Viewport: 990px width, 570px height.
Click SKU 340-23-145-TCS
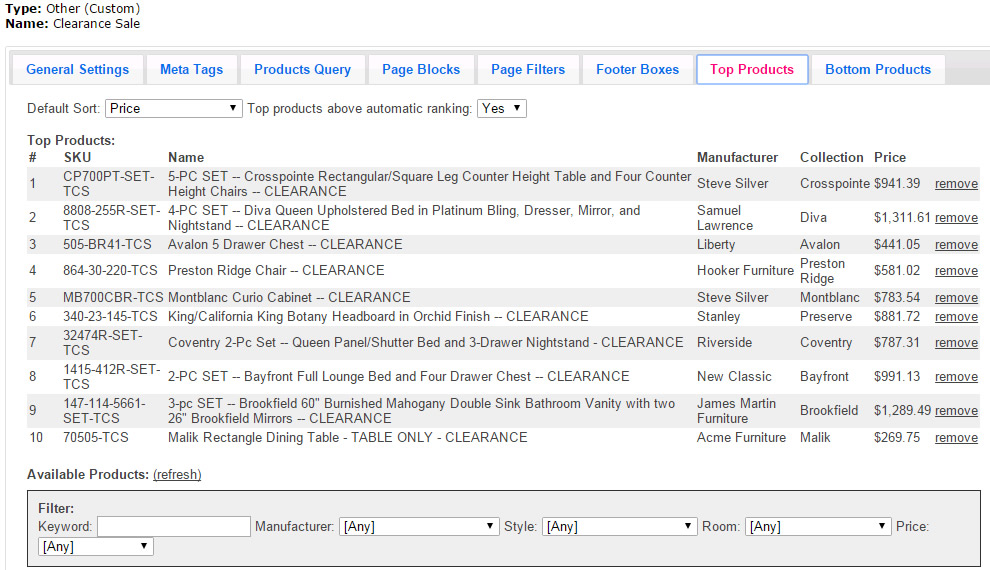(x=110, y=317)
